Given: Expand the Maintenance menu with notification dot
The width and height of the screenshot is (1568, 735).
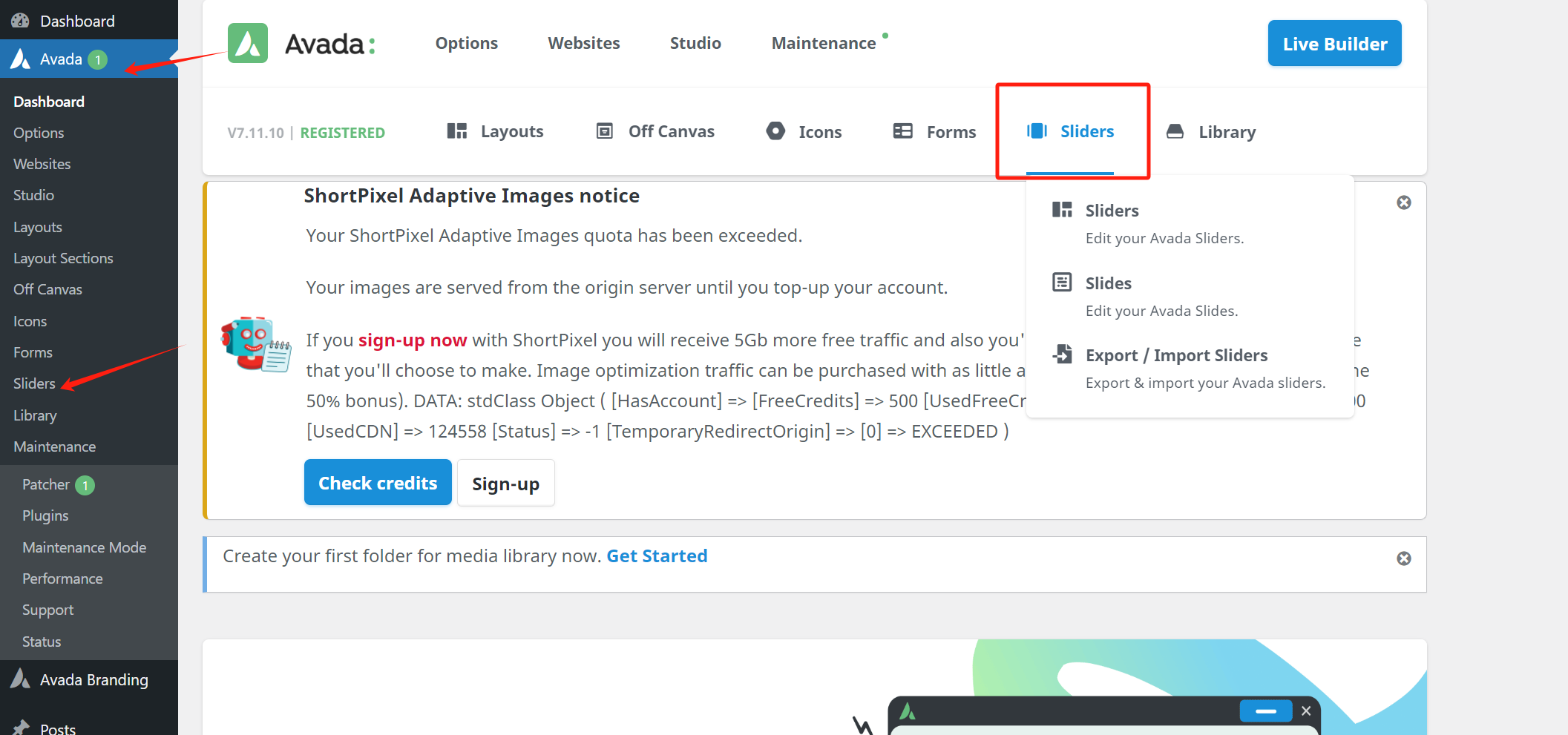Looking at the screenshot, I should click(x=824, y=42).
